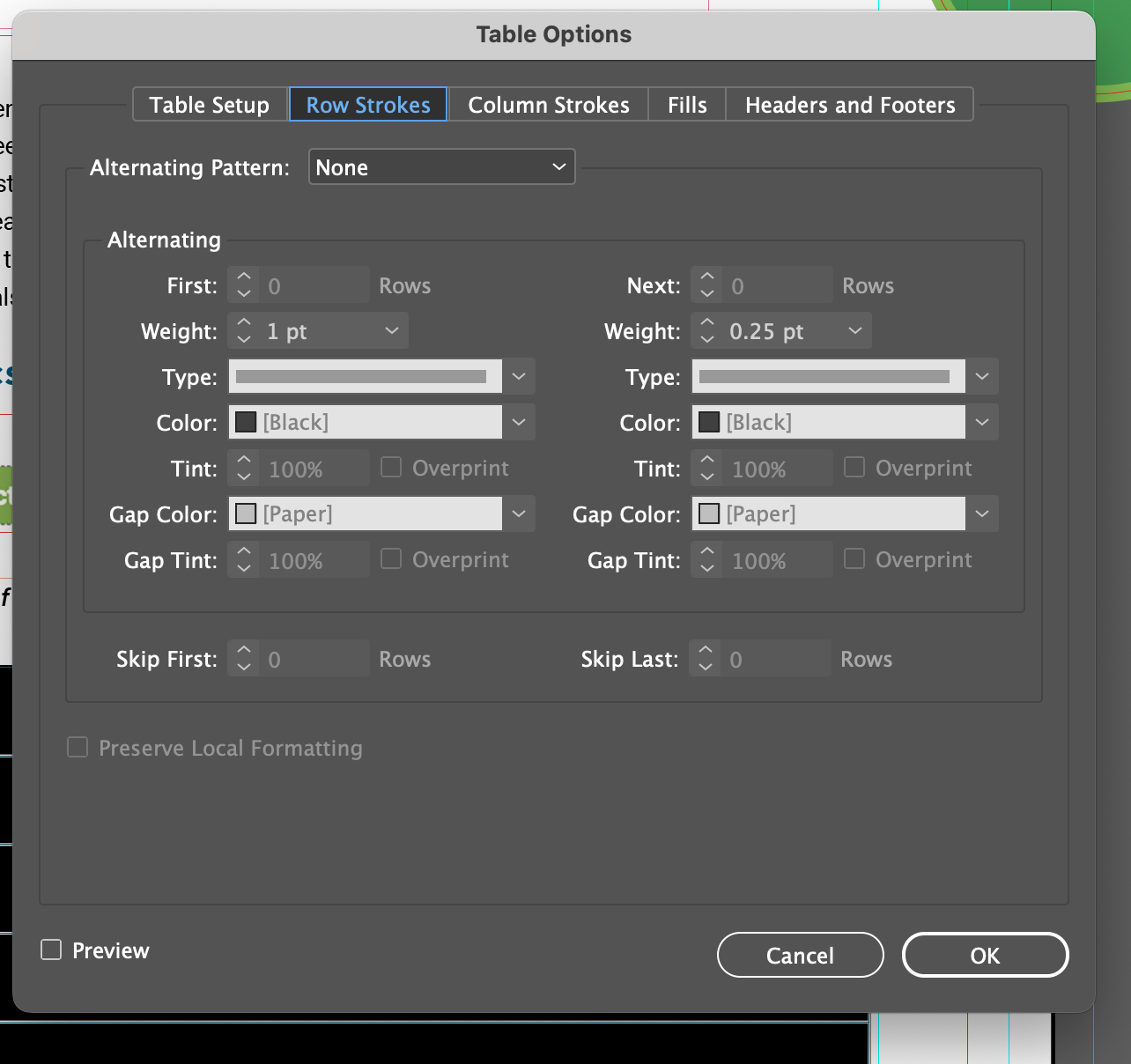Toggle Preserve Local Formatting checkbox
The height and width of the screenshot is (1064, 1131).
pyautogui.click(x=78, y=748)
